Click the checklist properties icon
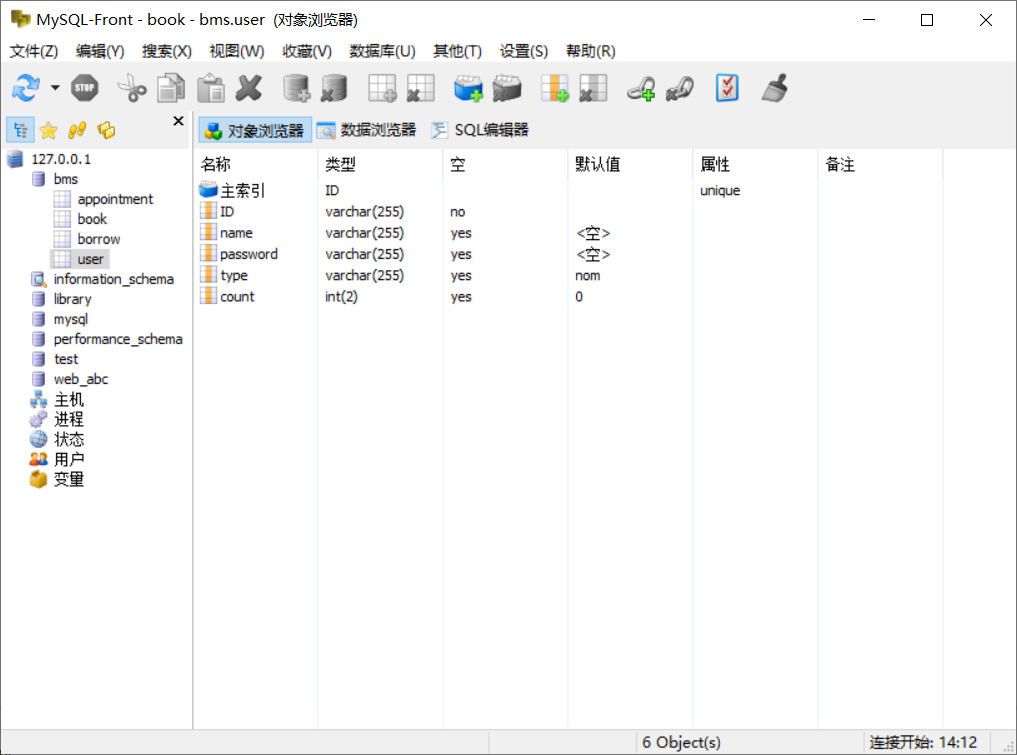This screenshot has width=1017, height=755. click(727, 88)
